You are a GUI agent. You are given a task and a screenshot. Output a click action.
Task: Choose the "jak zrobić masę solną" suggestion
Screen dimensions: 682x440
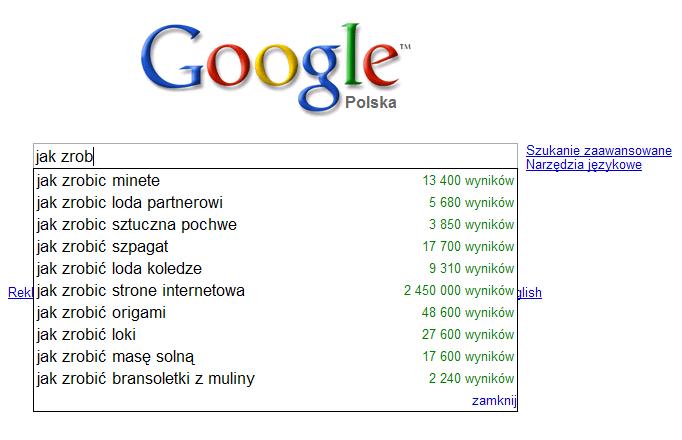click(x=115, y=357)
